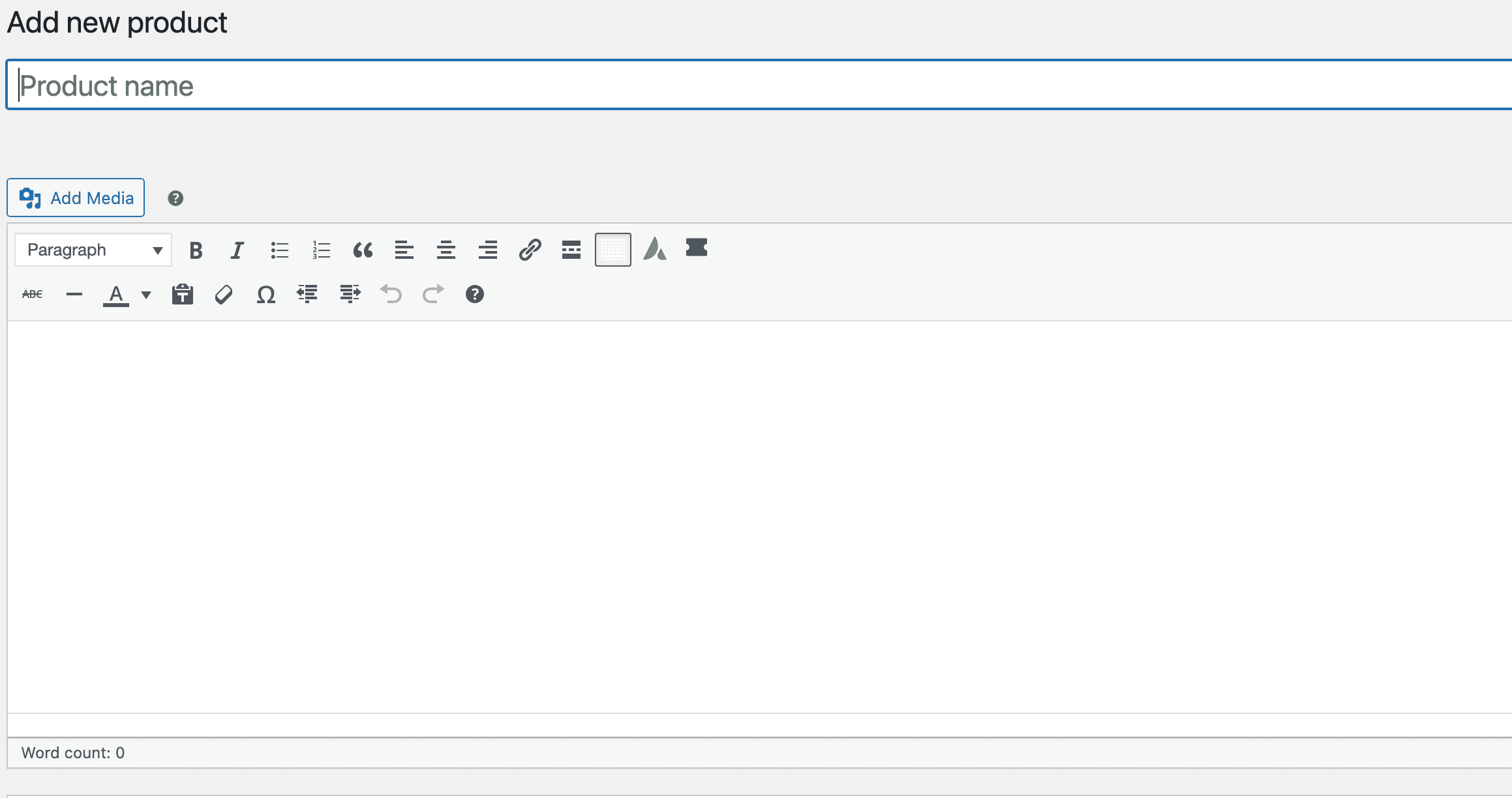Insert a bulleted list
The height and width of the screenshot is (798, 1512).
[x=279, y=250]
